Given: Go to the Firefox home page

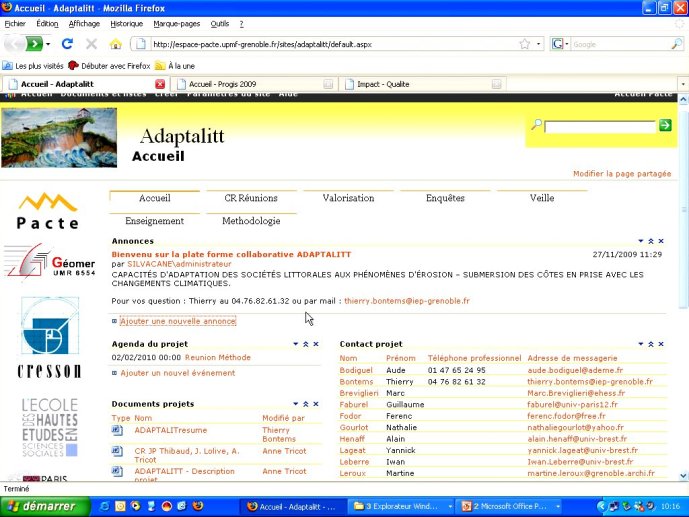Looking at the screenshot, I should tap(116, 44).
